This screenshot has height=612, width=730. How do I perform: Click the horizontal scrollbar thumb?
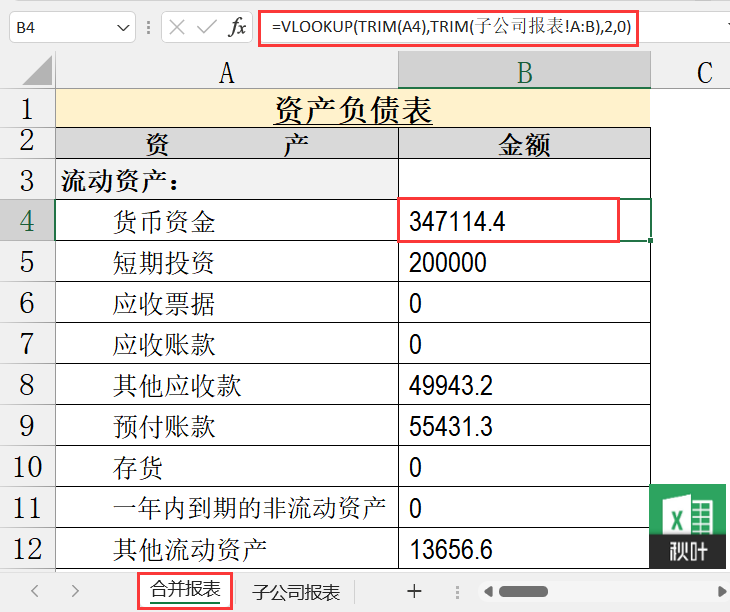(x=523, y=592)
